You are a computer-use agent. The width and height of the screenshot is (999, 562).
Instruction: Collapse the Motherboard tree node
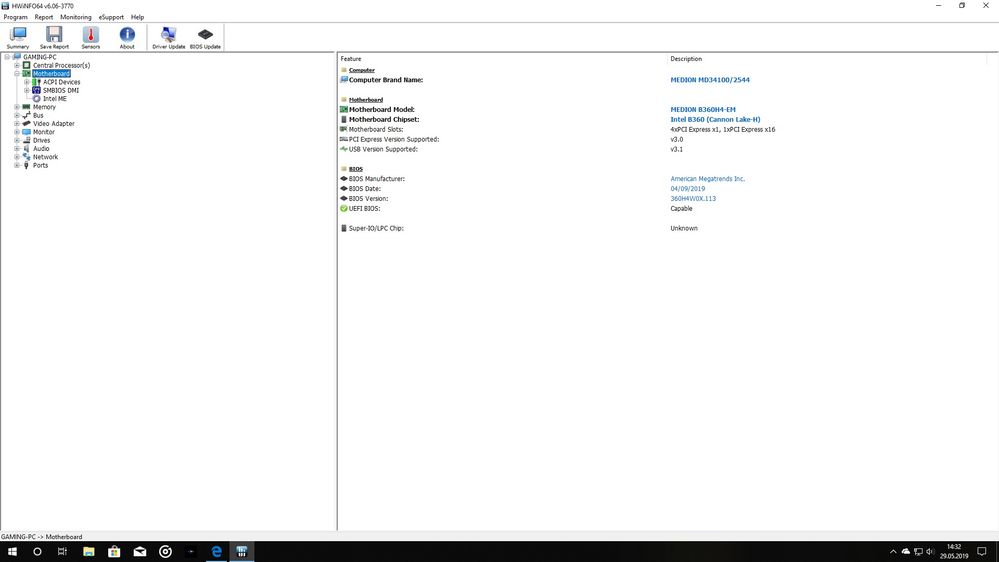coord(17,74)
